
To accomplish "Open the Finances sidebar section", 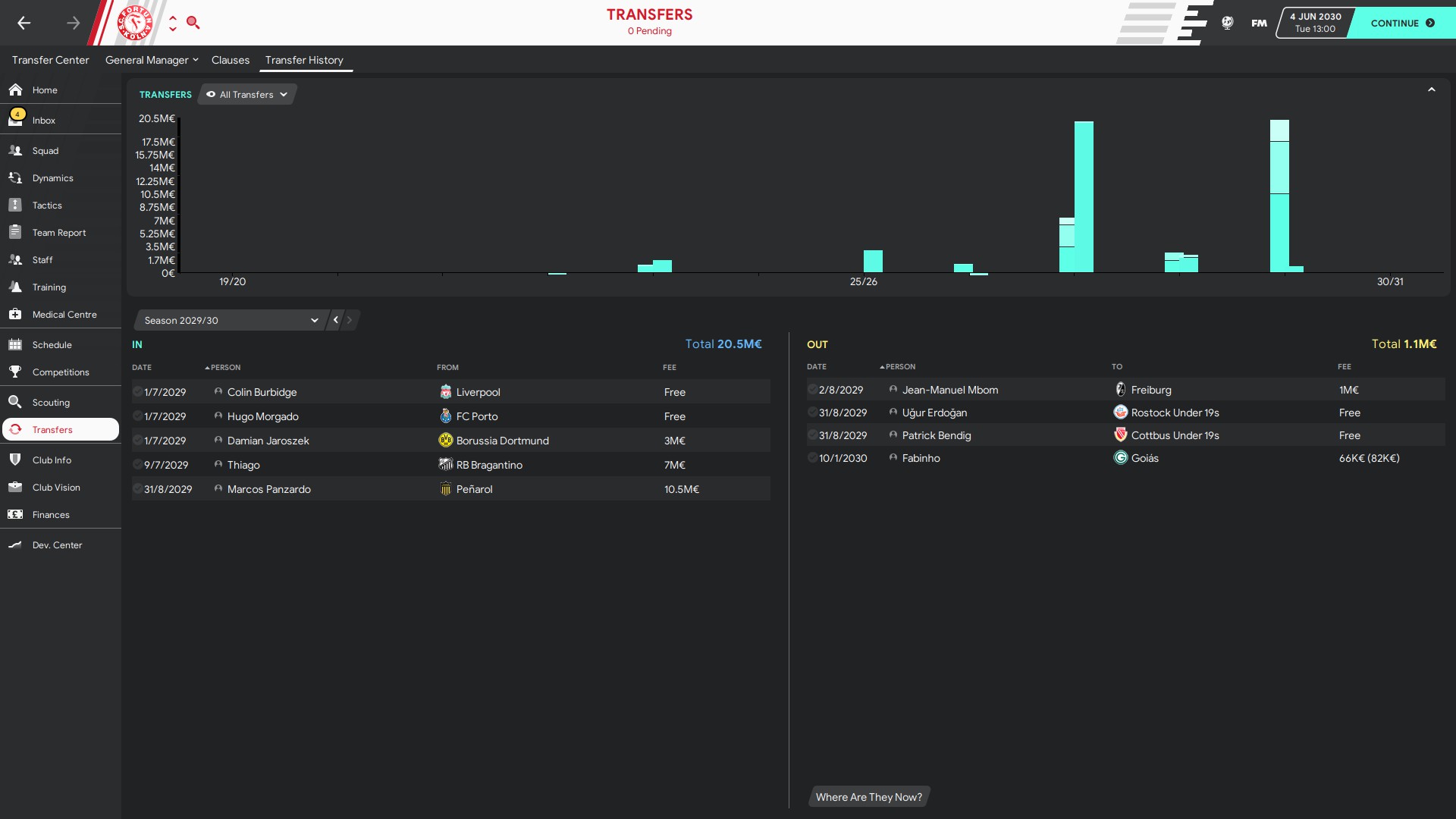I will (50, 514).
